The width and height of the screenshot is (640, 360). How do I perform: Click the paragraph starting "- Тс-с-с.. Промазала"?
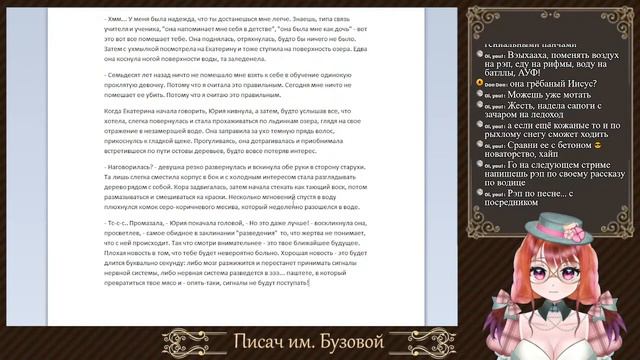(236, 253)
